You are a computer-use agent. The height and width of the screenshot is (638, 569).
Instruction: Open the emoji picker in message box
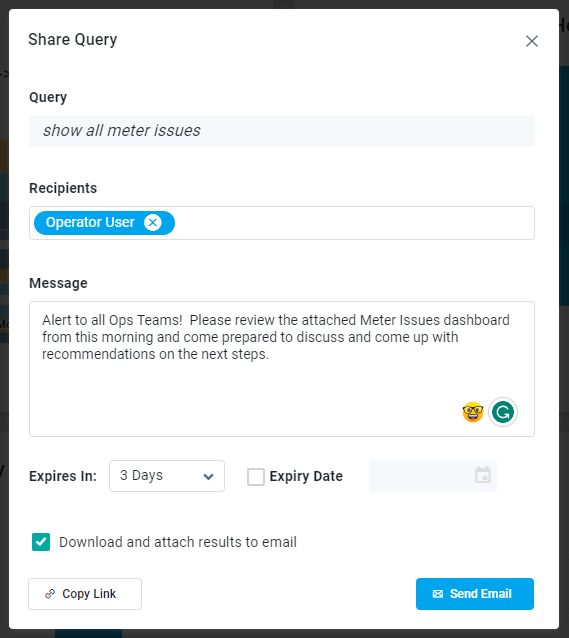tap(473, 412)
